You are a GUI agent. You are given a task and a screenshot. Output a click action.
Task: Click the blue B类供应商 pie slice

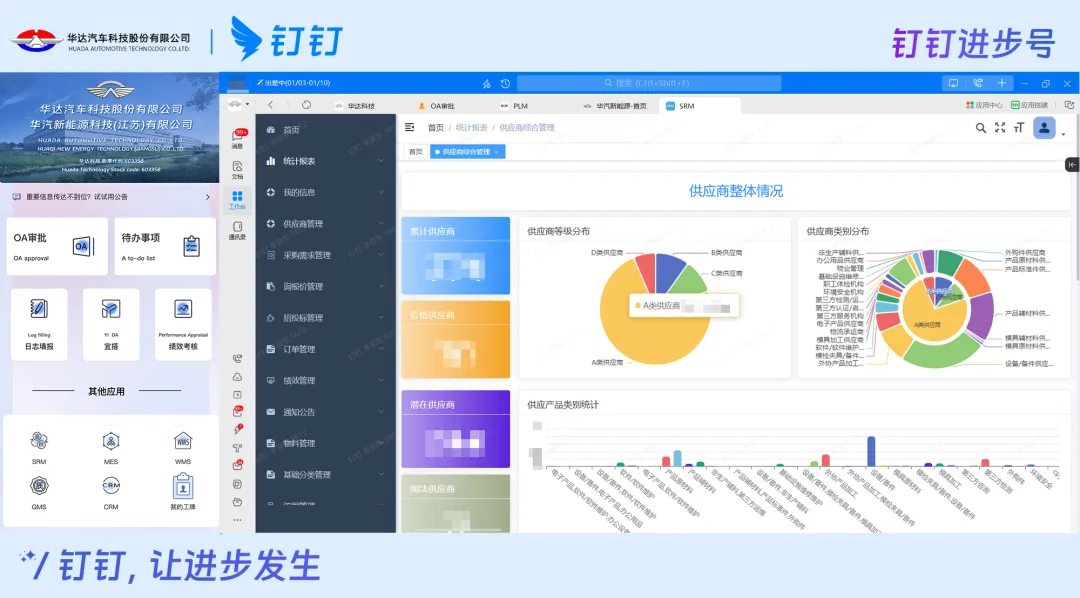coord(667,269)
